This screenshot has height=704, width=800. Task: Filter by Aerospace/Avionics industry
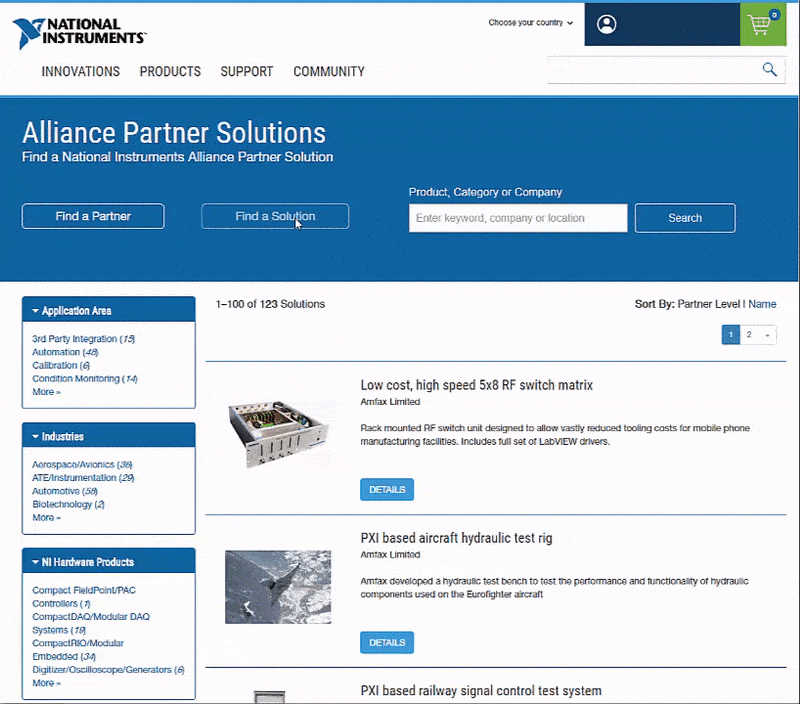pyautogui.click(x=75, y=465)
